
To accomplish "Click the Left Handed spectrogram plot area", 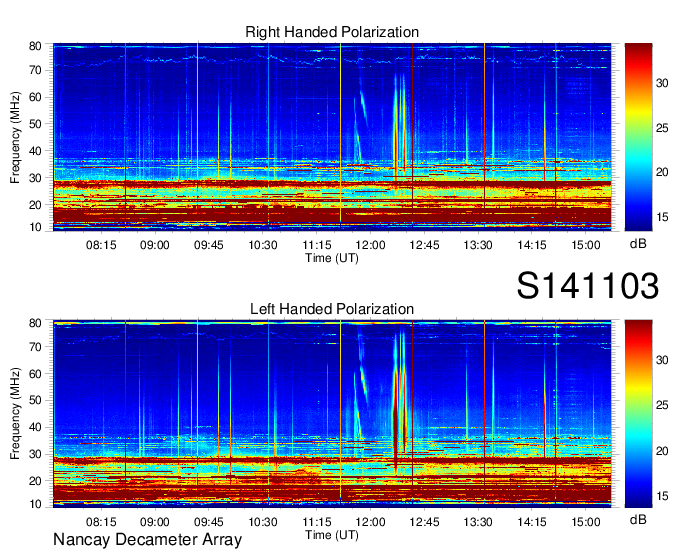I will 332,414.
